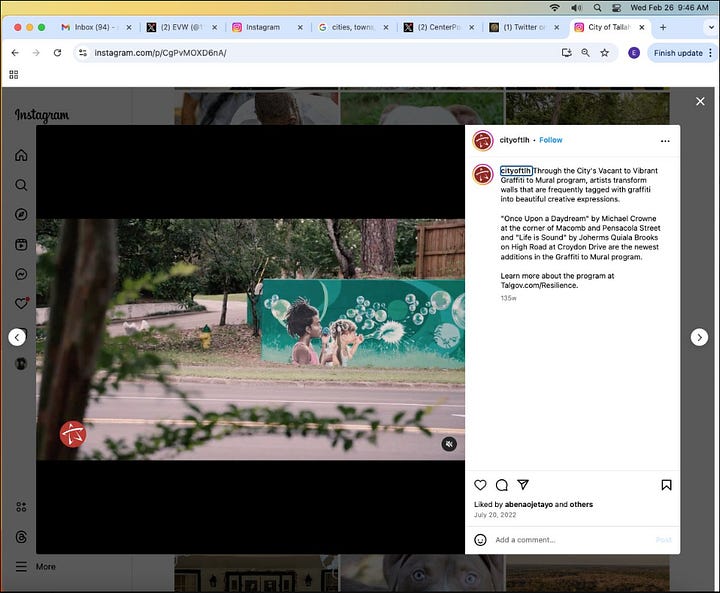Open Spotlight search in menu bar
Viewport: 720px width, 593px height.
tap(597, 8)
